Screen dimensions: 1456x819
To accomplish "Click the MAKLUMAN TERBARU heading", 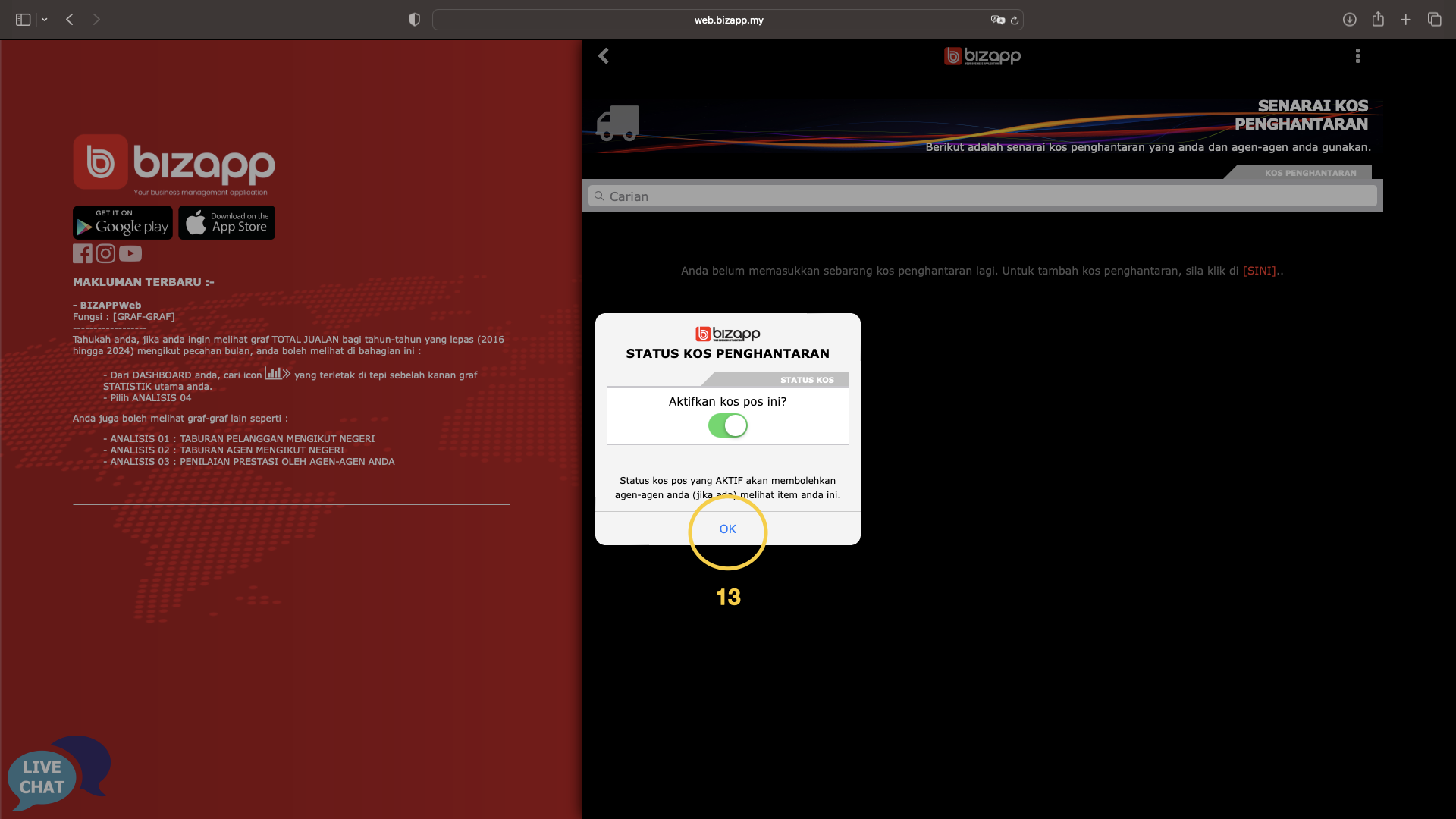I will (x=143, y=282).
